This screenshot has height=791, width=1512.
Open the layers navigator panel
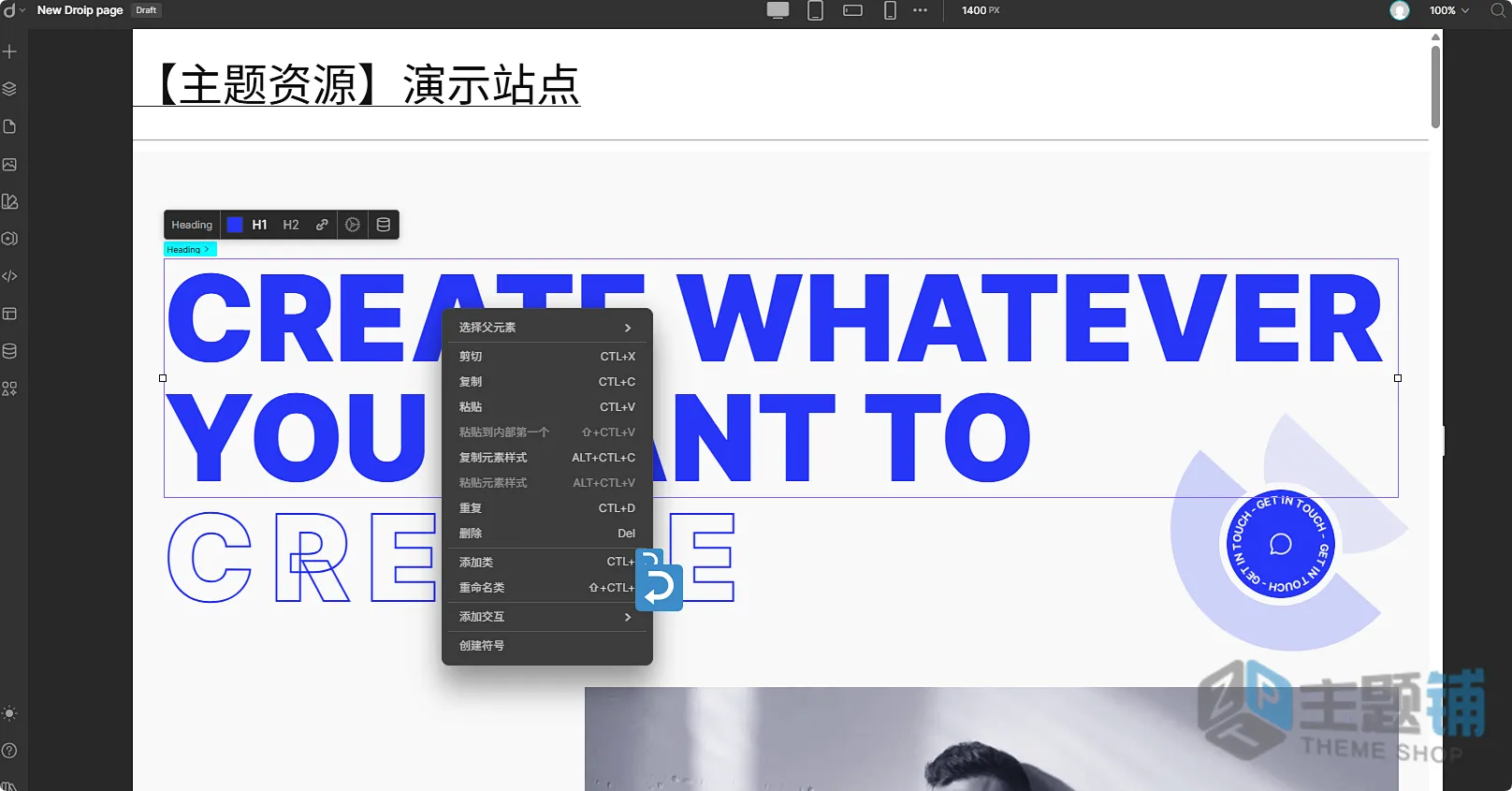(x=10, y=89)
